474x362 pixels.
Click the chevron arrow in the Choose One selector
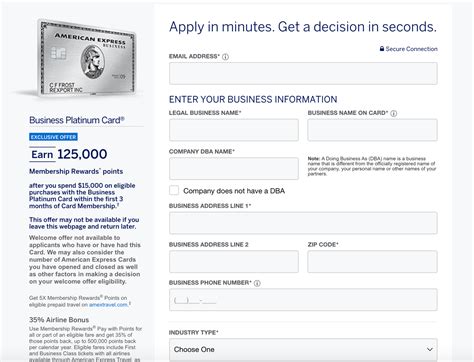430,349
